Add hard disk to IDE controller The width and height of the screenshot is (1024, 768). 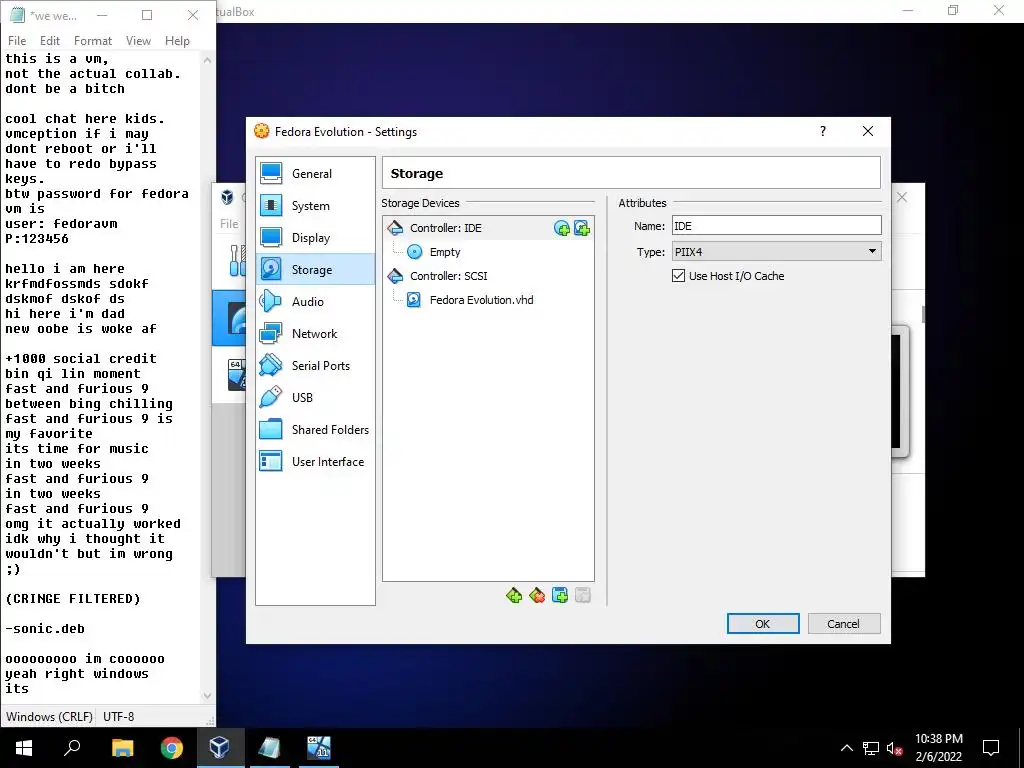pos(582,228)
